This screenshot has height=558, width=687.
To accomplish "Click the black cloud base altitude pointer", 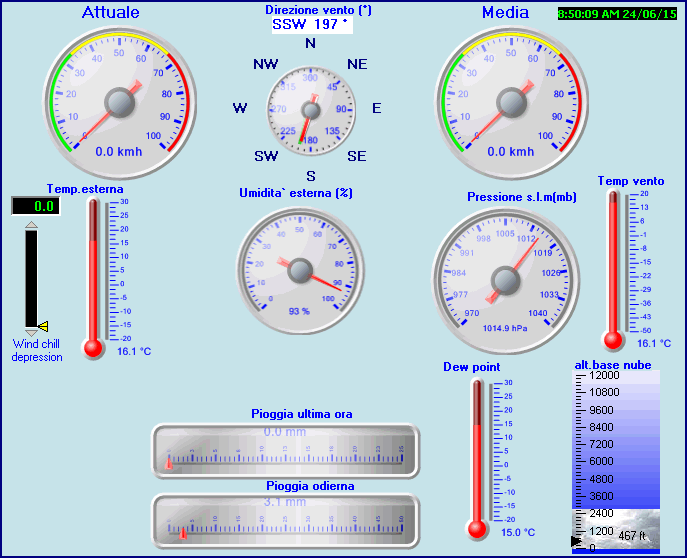I will click(575, 541).
